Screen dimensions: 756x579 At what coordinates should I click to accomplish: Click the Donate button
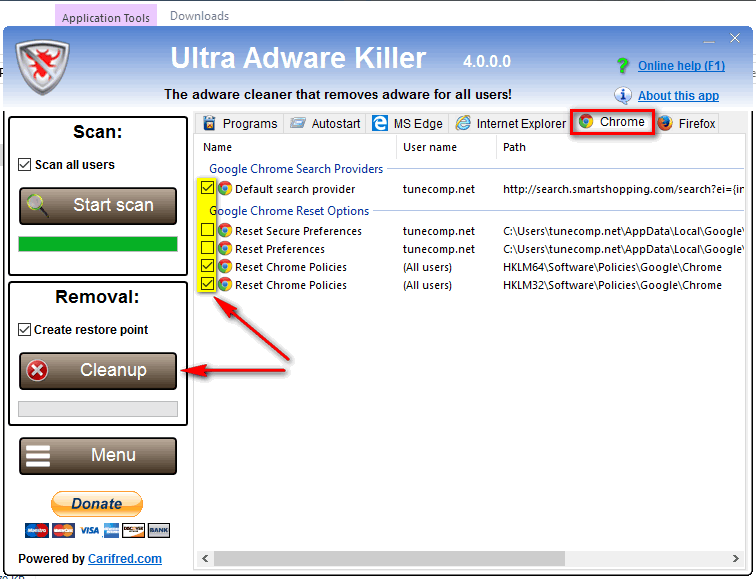[x=97, y=504]
